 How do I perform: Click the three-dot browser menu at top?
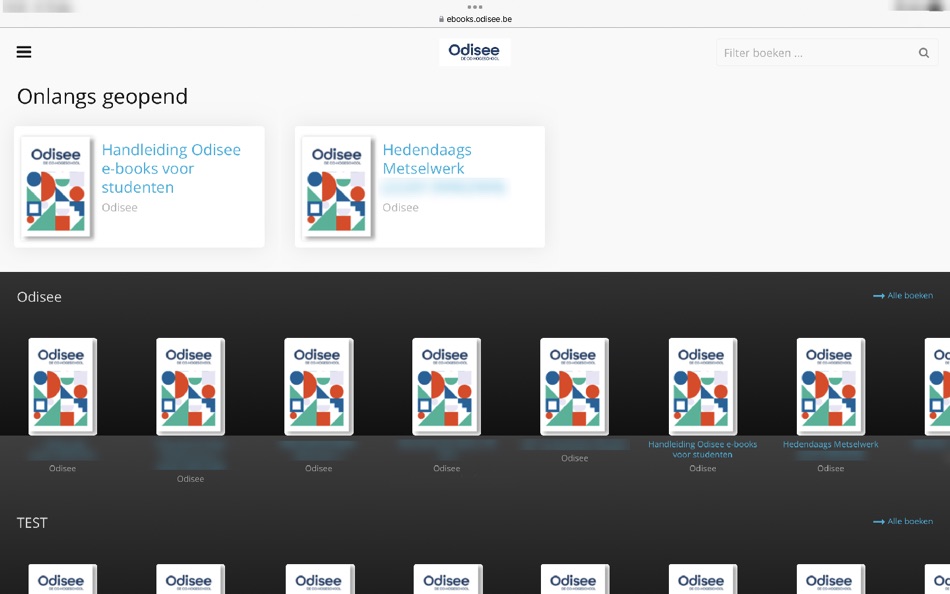(x=475, y=7)
